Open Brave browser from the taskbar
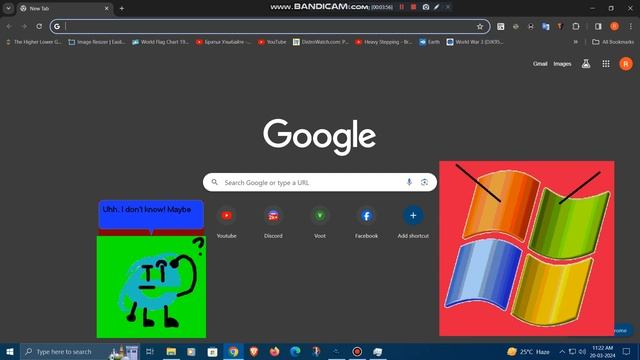Viewport: 640px width, 360px height. click(254, 351)
